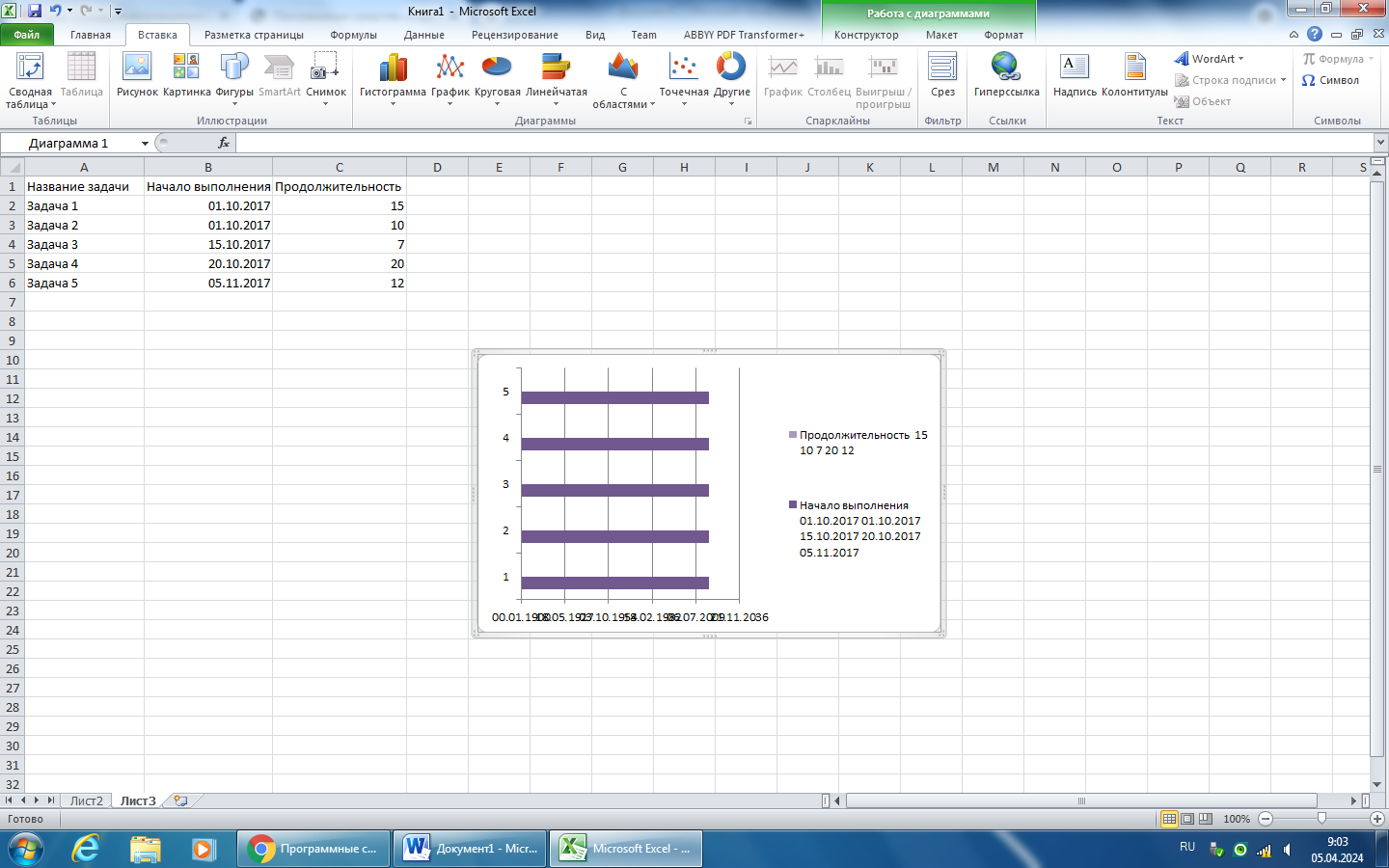Click the WordArt button
The width and height of the screenshot is (1389, 868).
tap(1210, 59)
